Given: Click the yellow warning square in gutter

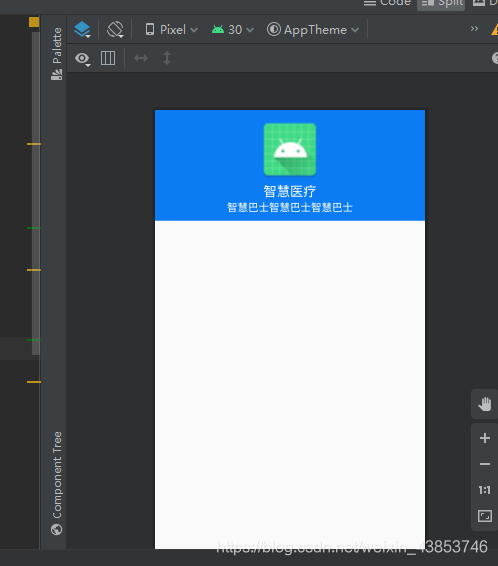Looking at the screenshot, I should (x=34, y=22).
